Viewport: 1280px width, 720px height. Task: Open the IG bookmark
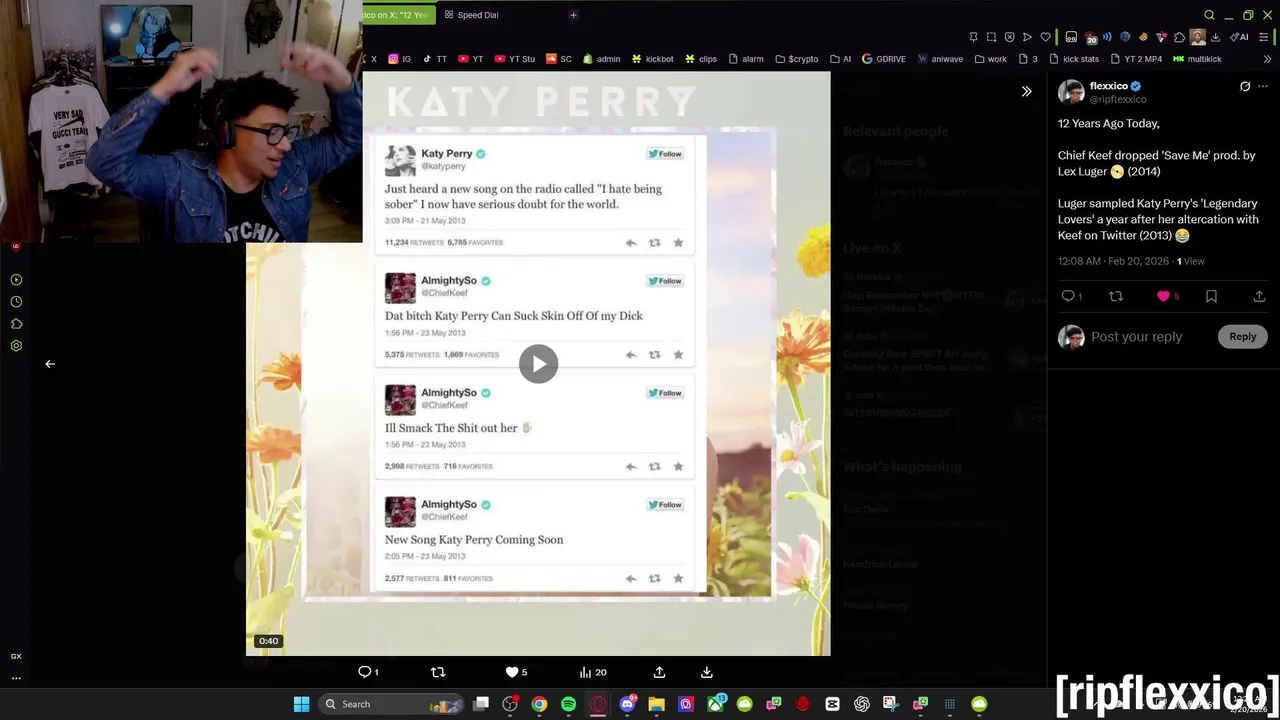(400, 59)
